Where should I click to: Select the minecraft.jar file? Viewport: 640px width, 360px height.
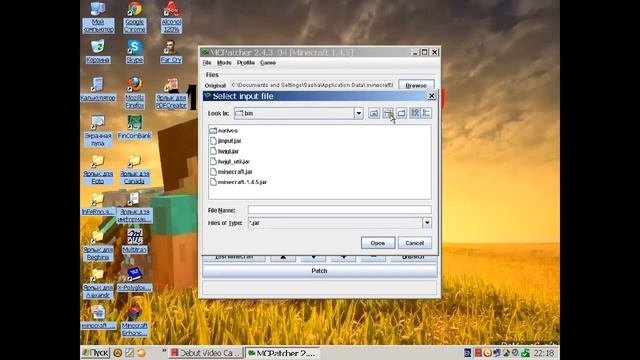(x=231, y=172)
